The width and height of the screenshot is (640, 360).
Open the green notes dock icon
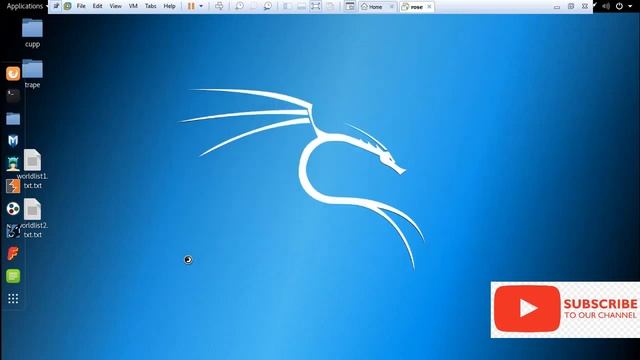coord(13,276)
